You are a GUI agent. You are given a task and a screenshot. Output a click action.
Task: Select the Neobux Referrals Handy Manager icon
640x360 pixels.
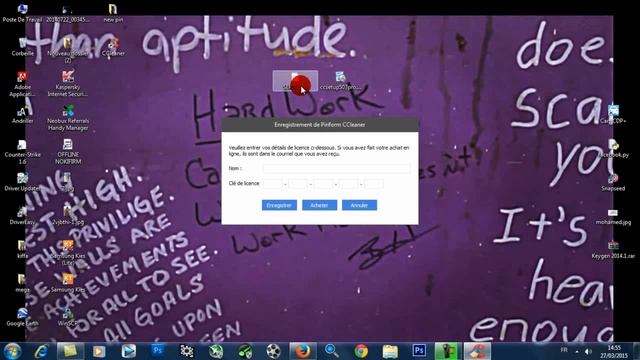click(68, 118)
